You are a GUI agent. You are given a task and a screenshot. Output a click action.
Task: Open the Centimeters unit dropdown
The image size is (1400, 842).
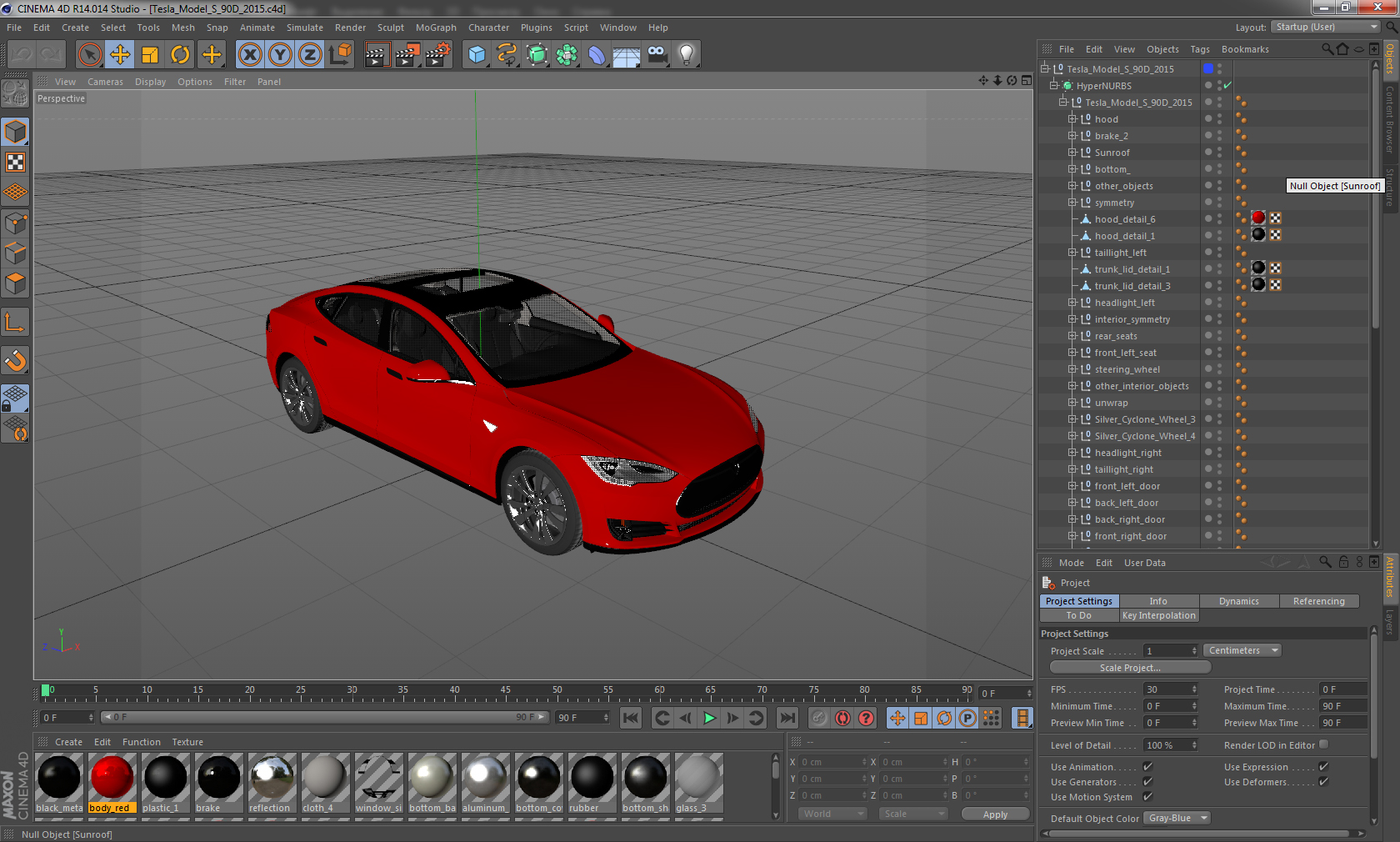click(x=1242, y=650)
